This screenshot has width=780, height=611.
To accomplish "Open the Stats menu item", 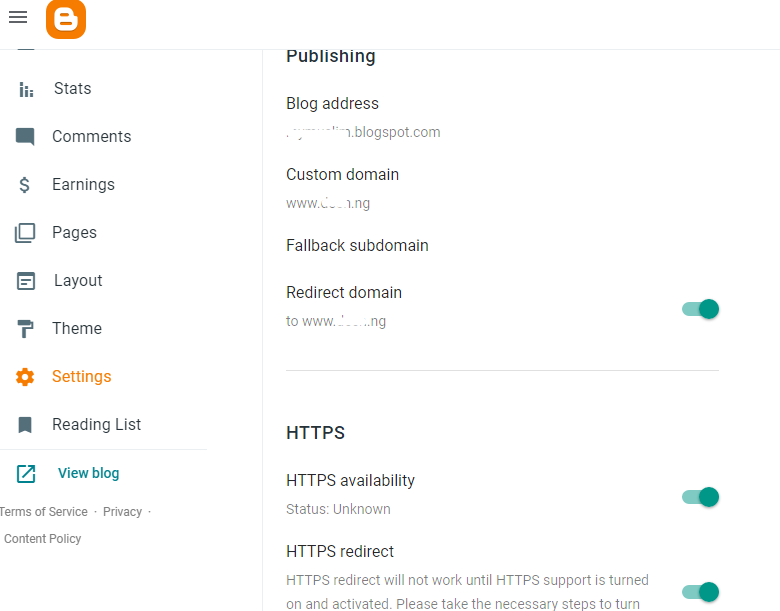I will click(x=72, y=89).
